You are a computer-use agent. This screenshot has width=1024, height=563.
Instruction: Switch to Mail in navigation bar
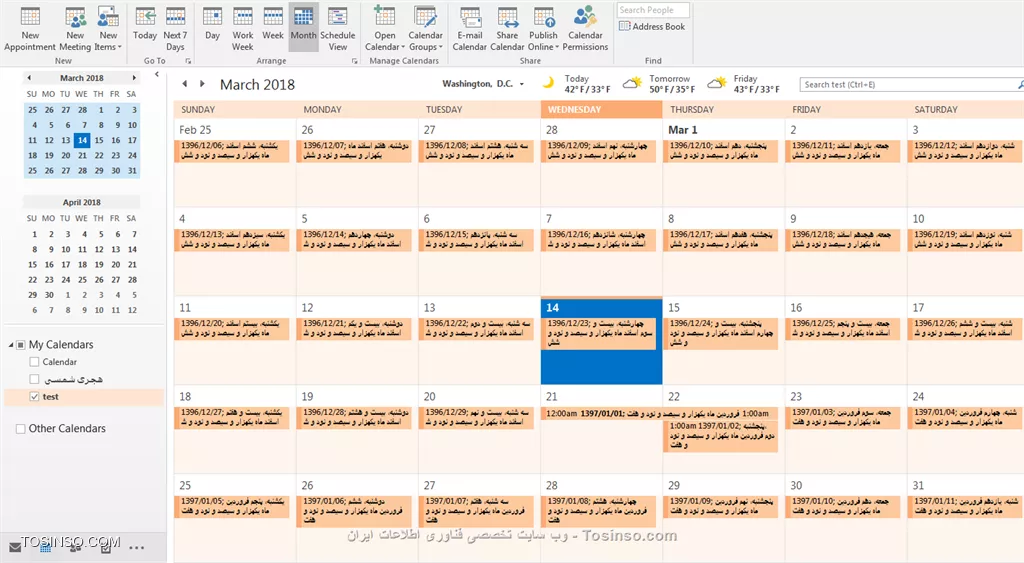coord(15,547)
